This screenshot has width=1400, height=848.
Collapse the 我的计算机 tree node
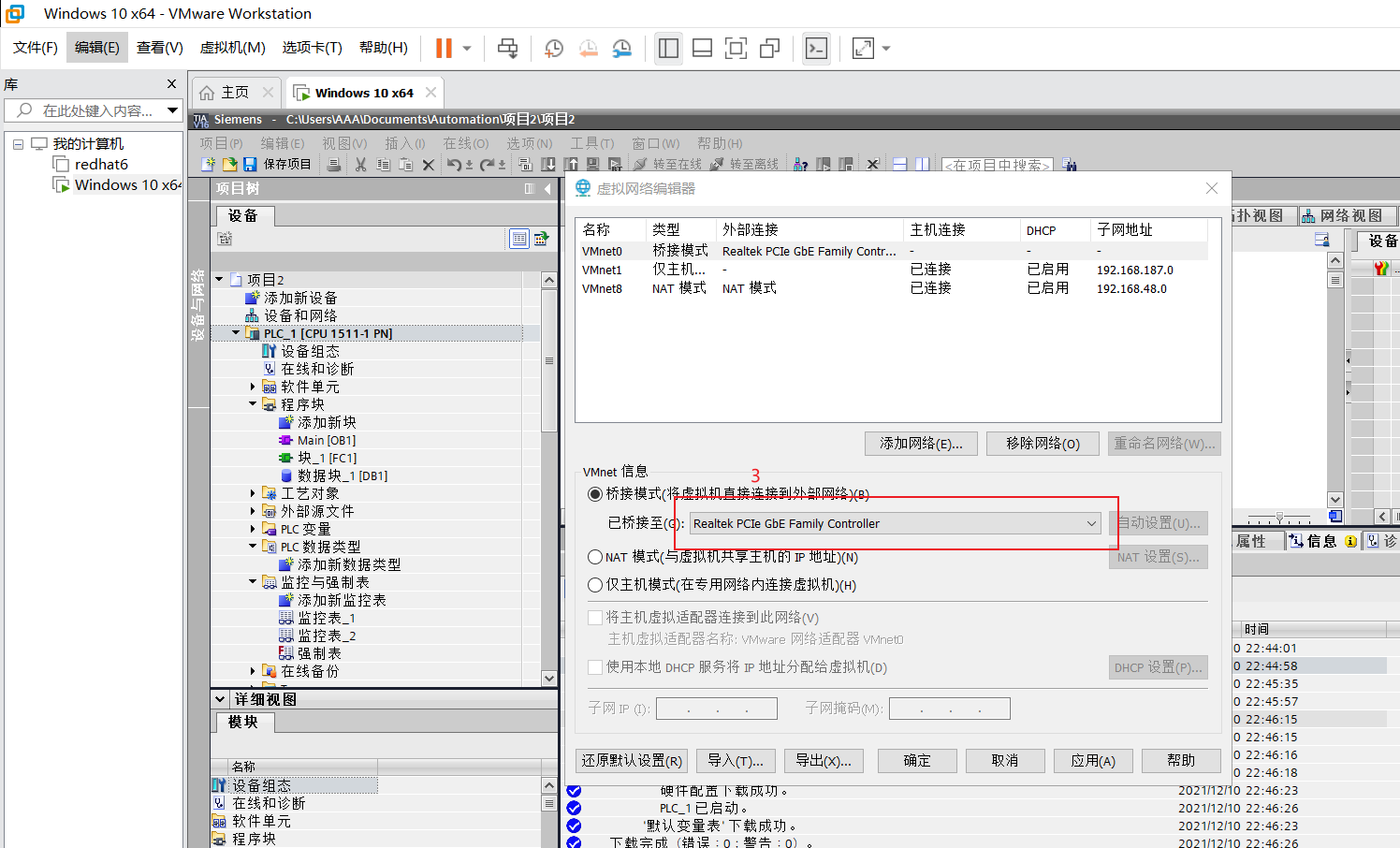18,144
